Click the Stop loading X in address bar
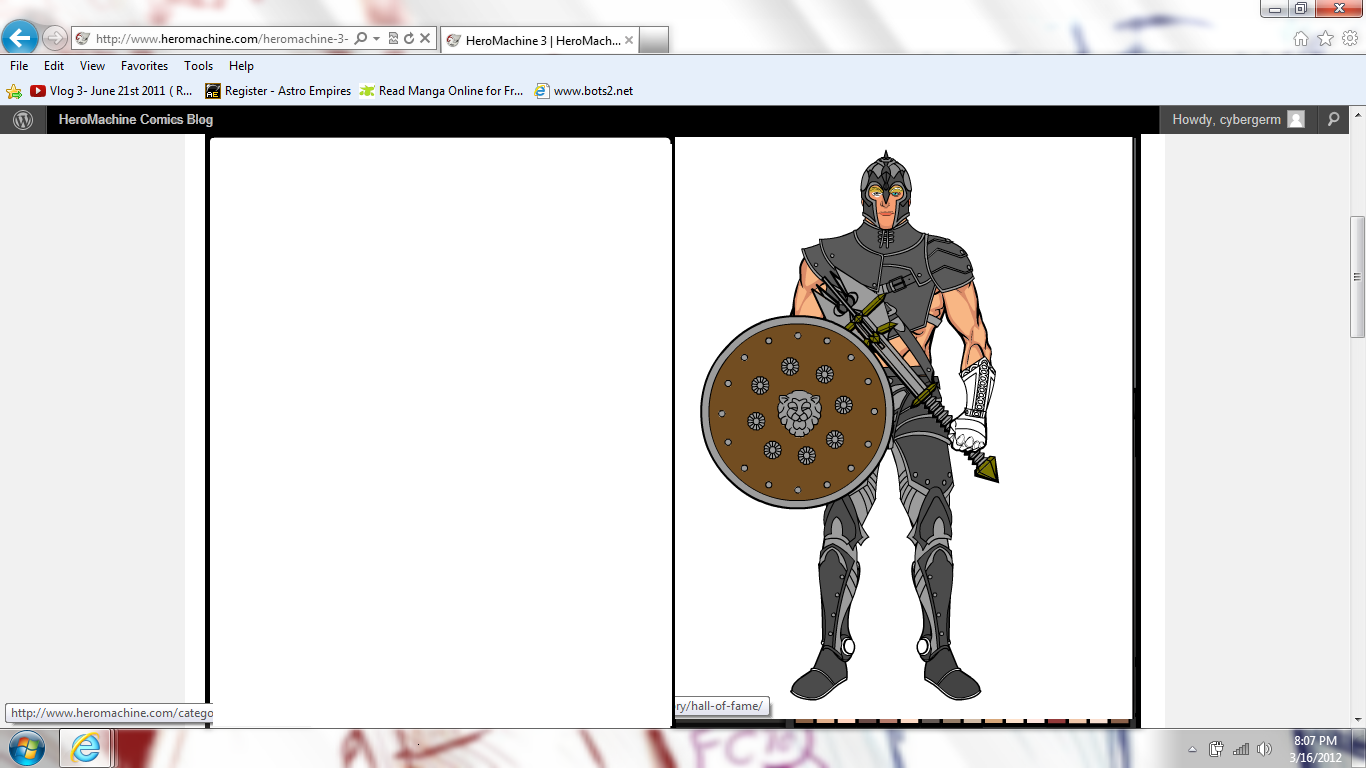Viewport: 1366px width, 768px height. [425, 39]
